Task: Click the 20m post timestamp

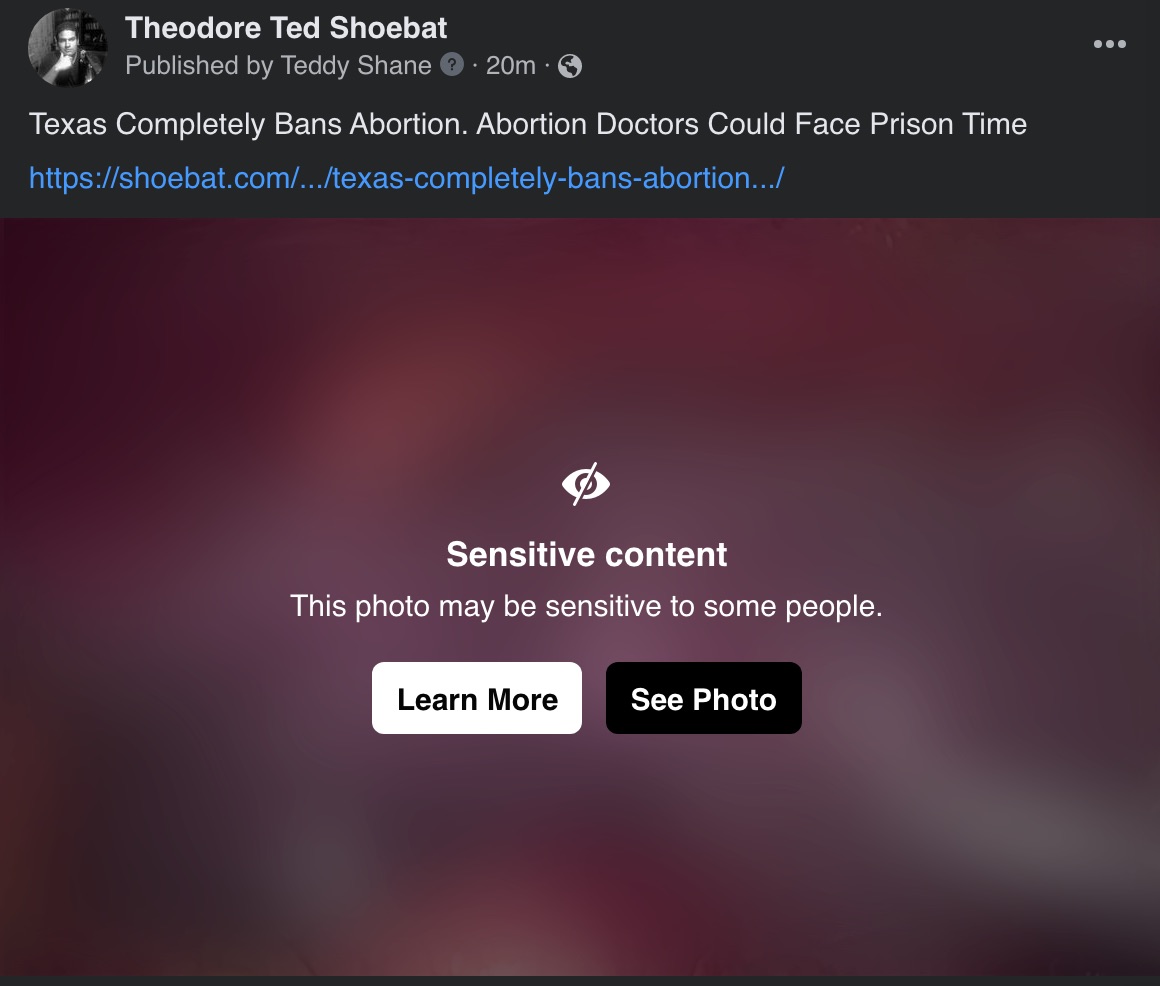Action: [510, 66]
